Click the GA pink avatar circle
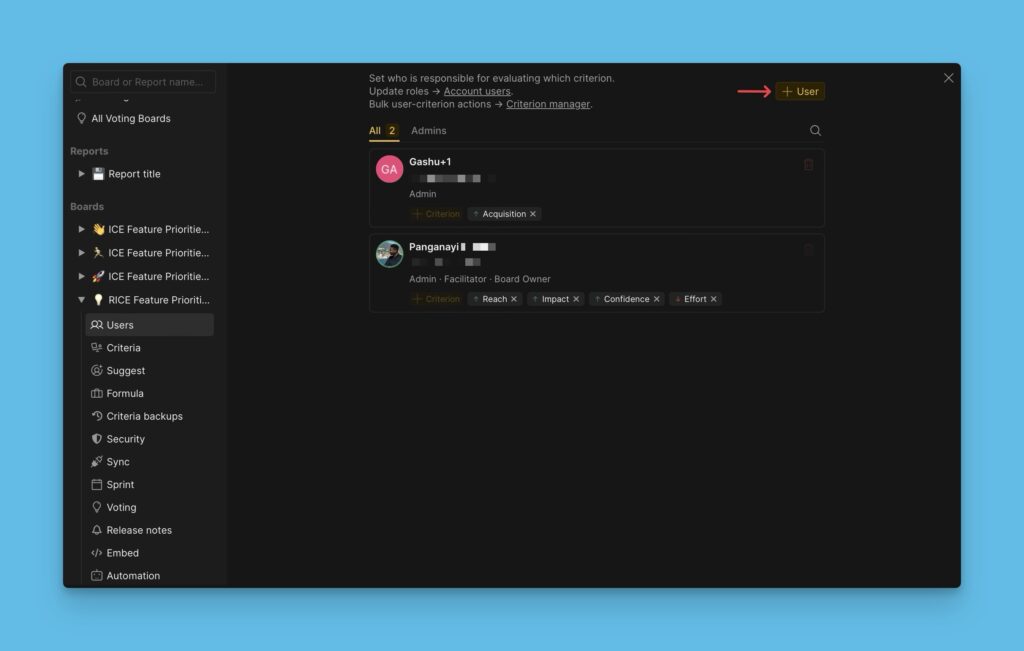The width and height of the screenshot is (1024, 651). [389, 169]
